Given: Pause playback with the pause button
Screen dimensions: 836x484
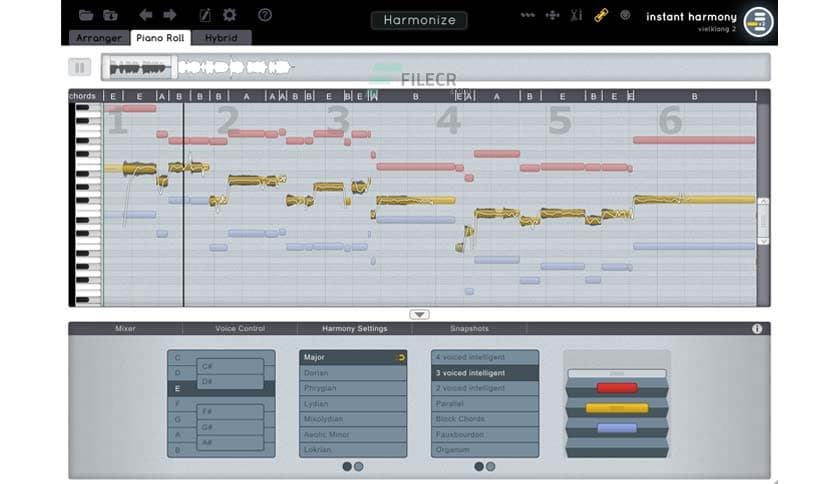Looking at the screenshot, I should click(80, 67).
